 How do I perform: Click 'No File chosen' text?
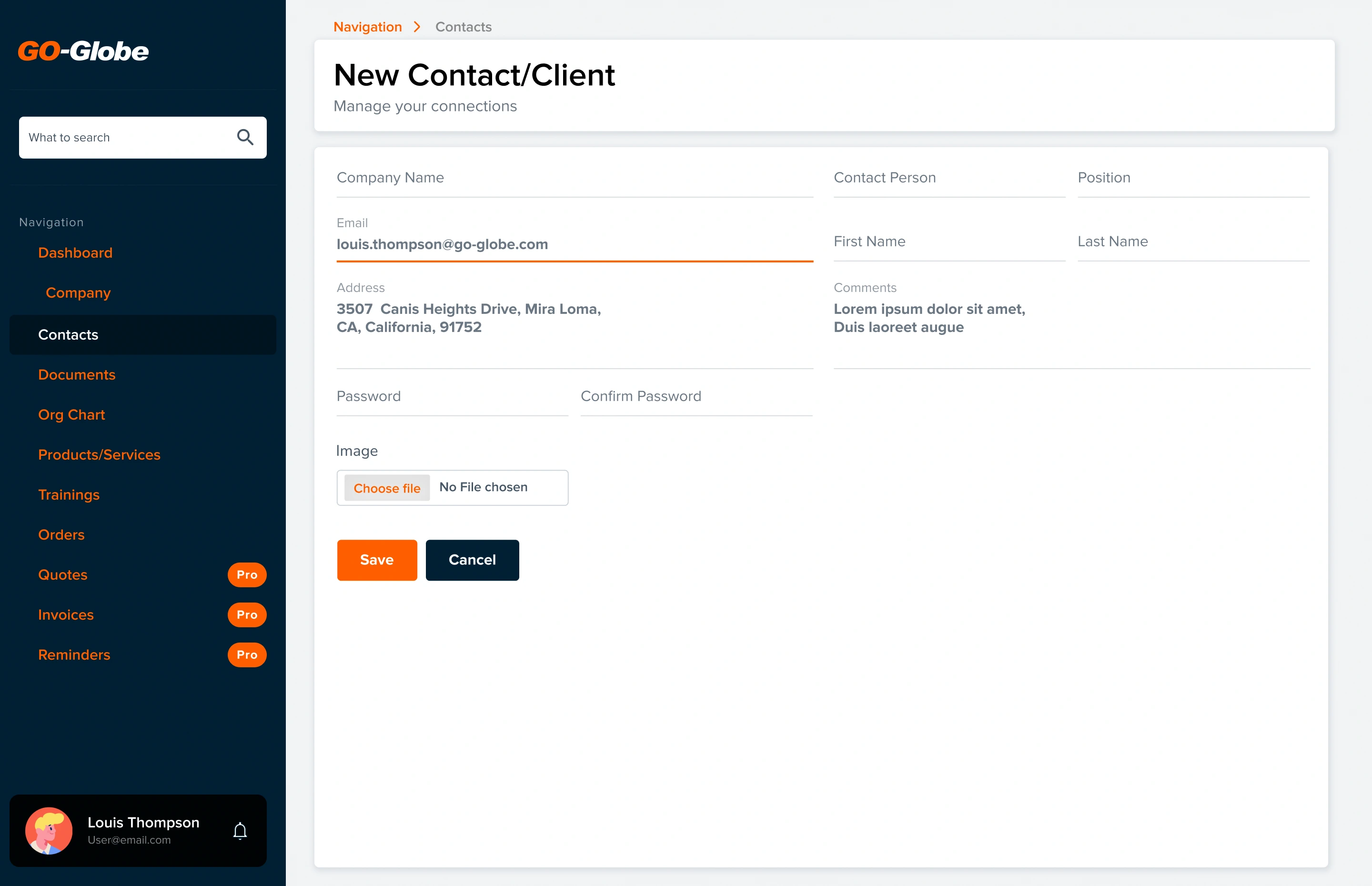[483, 487]
